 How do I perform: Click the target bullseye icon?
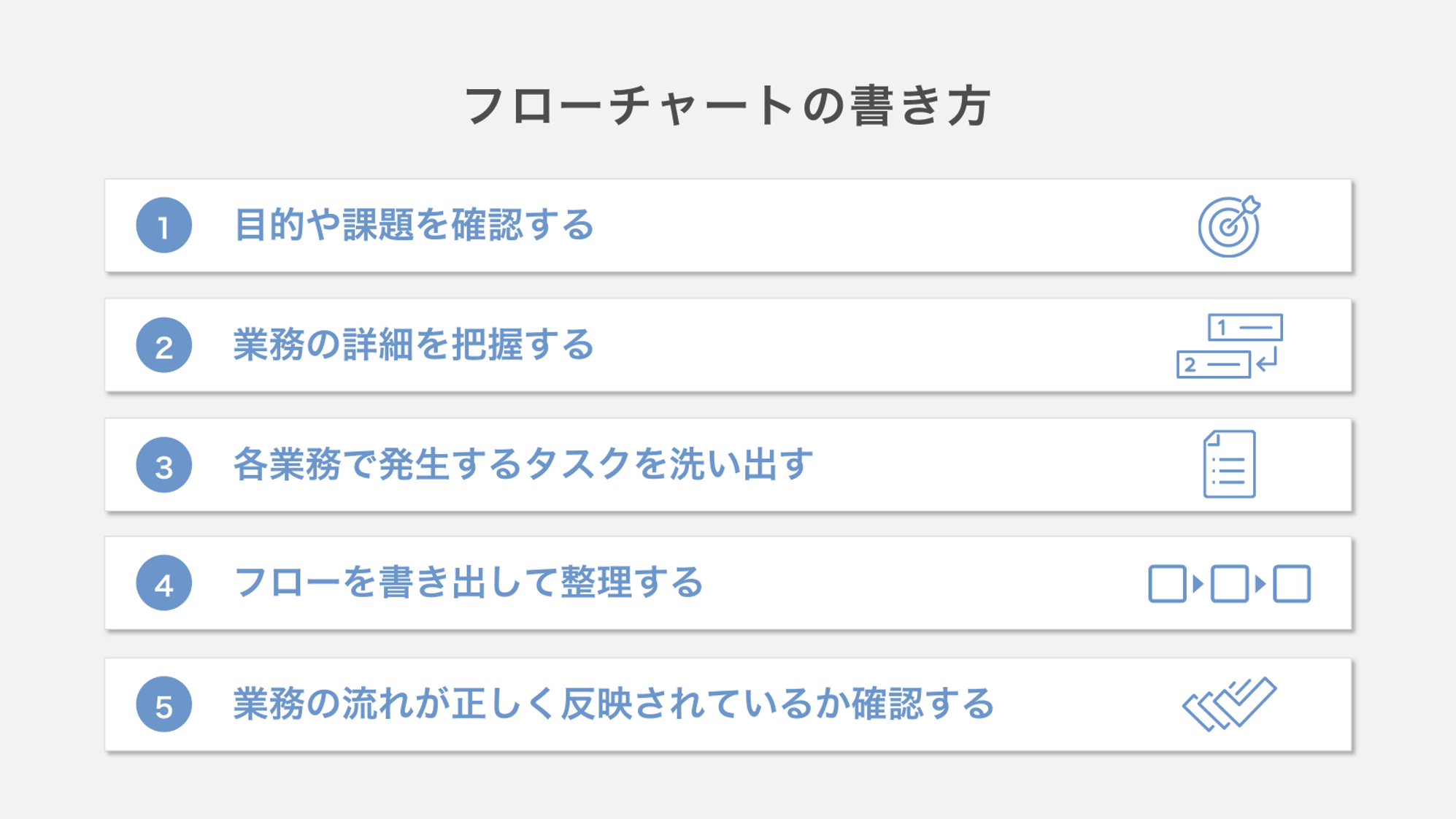[1229, 227]
